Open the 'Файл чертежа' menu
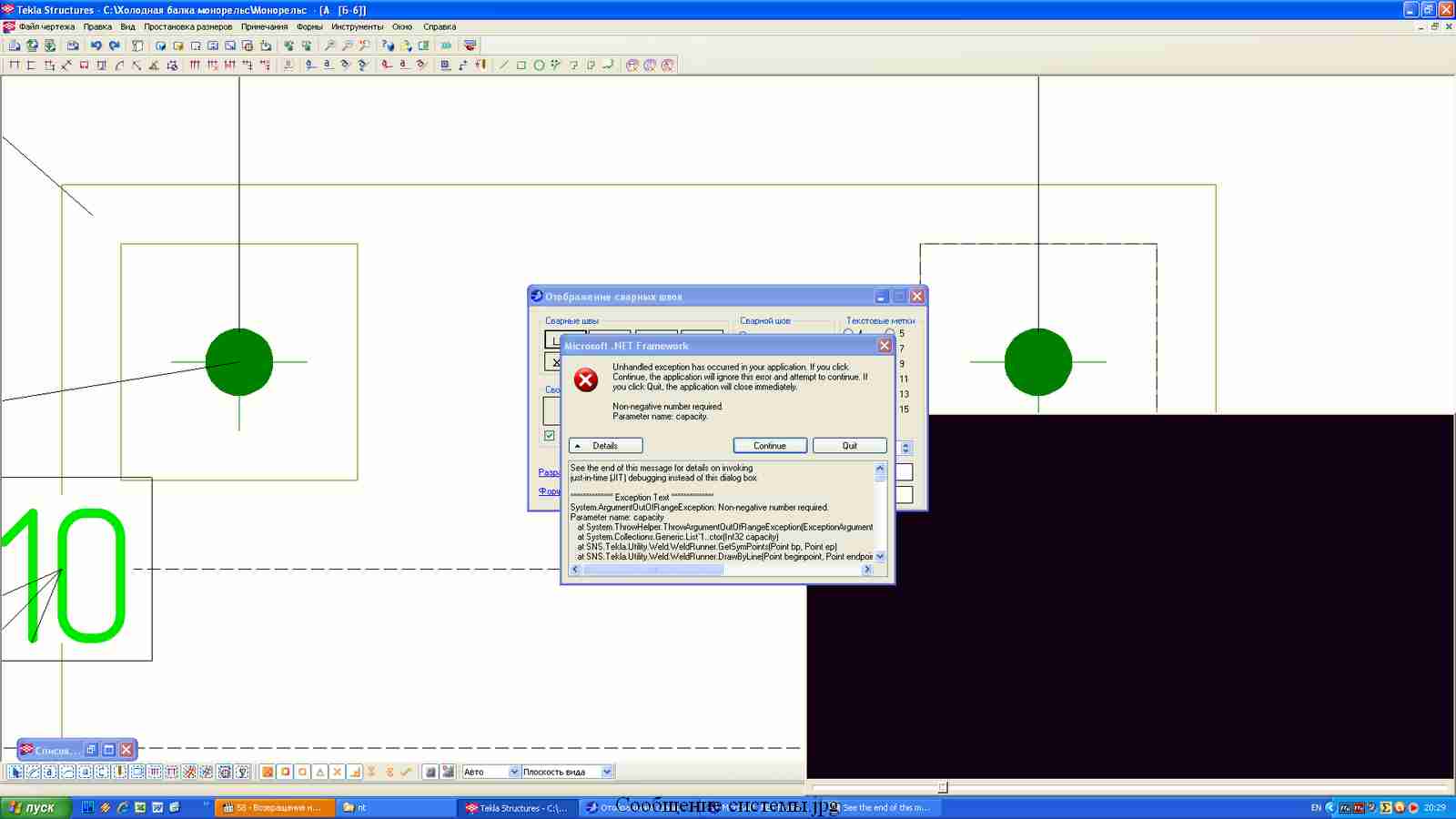Screen dimensions: 1456x819 [x=46, y=27]
